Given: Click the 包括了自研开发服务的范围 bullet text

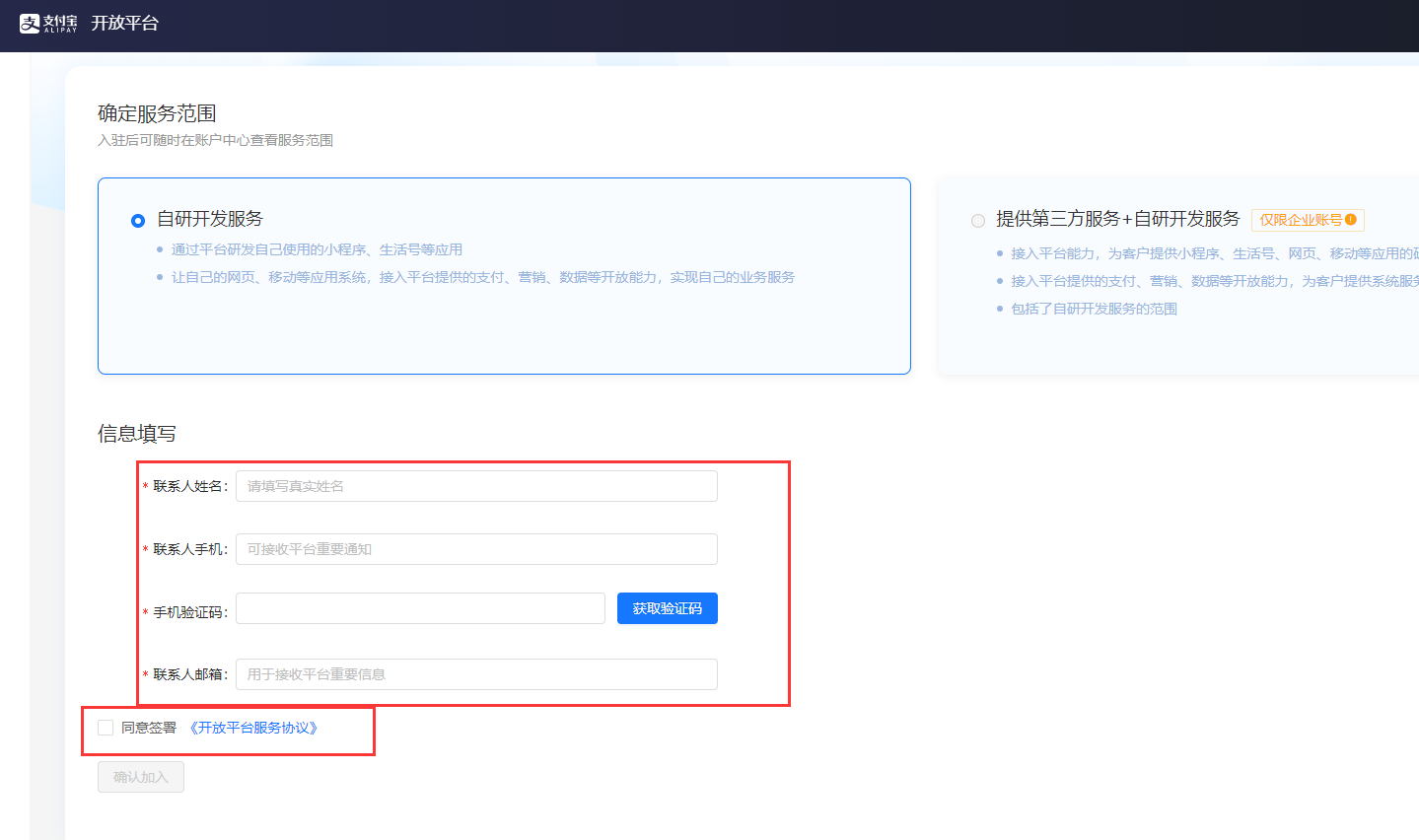Looking at the screenshot, I should (1094, 309).
